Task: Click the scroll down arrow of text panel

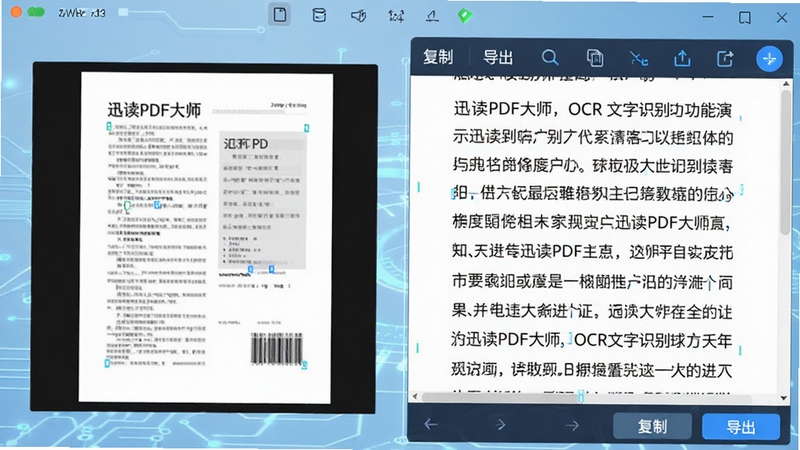Action: click(x=785, y=398)
